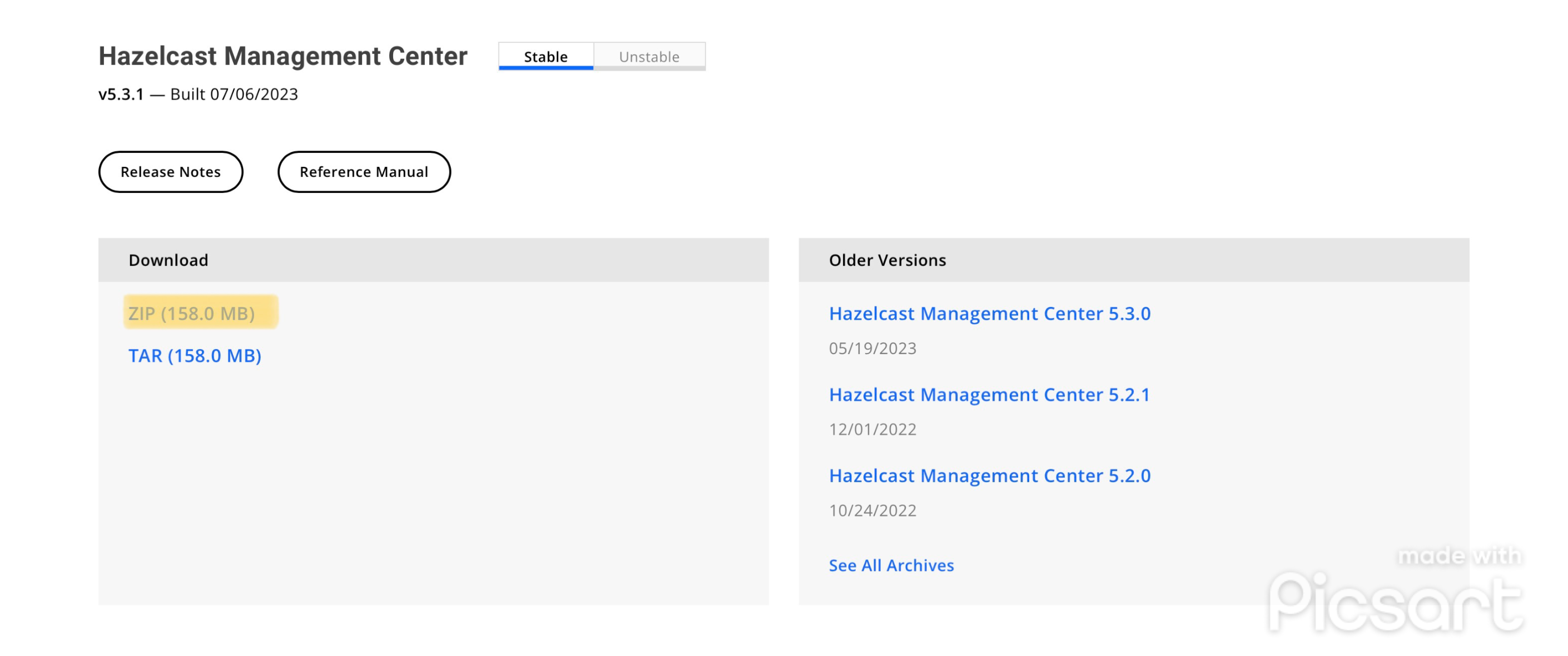The width and height of the screenshot is (1568, 656).
Task: Switch to the Unstable tab
Action: pos(649,57)
